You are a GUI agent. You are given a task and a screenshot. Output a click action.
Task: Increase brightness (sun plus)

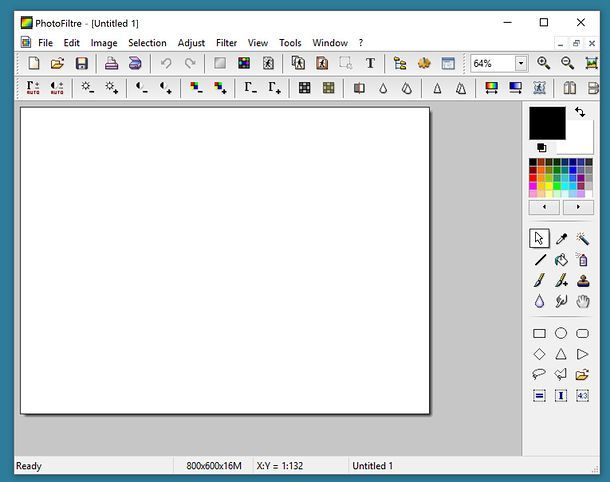click(111, 87)
